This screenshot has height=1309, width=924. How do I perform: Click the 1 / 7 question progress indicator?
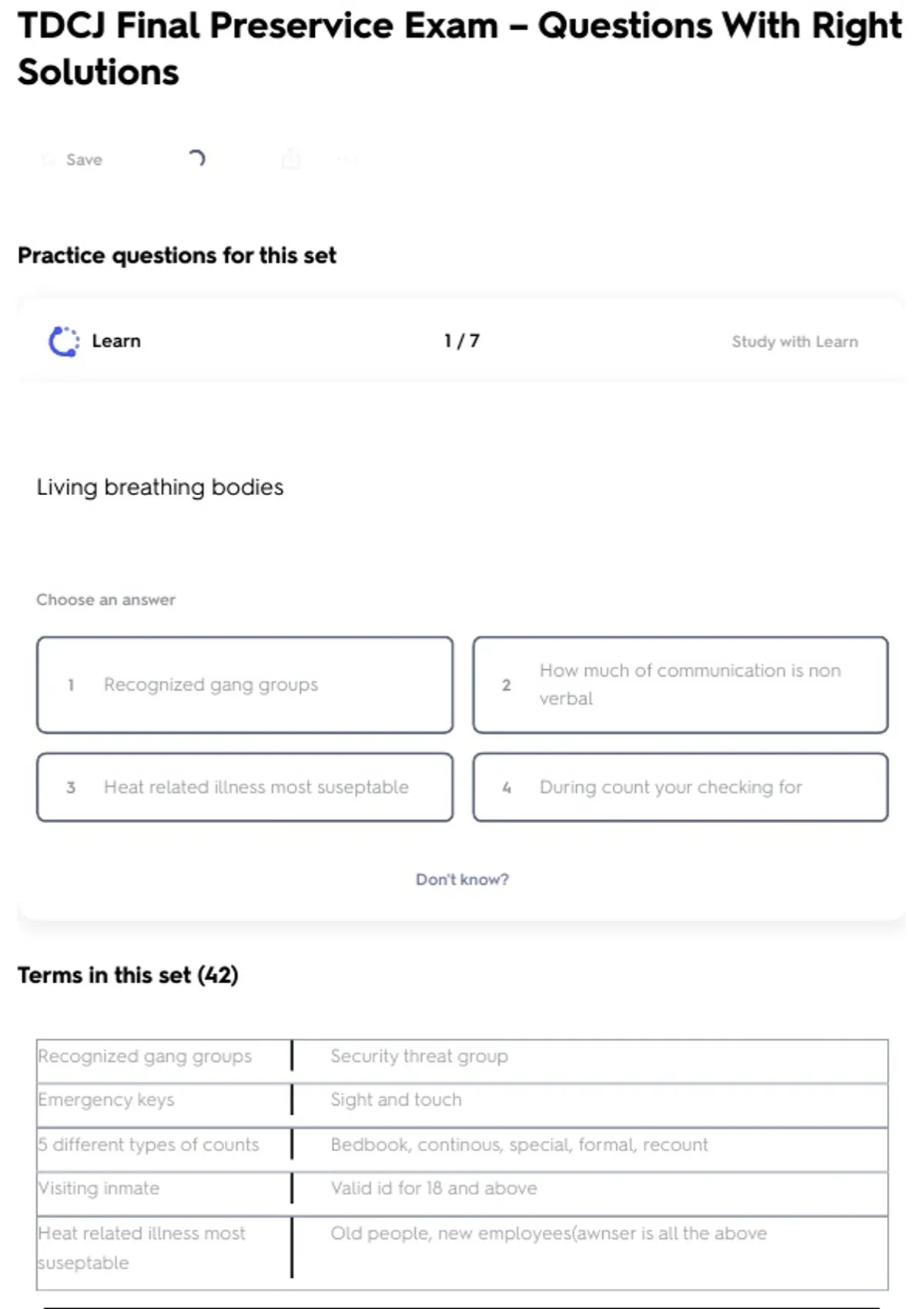[462, 341]
